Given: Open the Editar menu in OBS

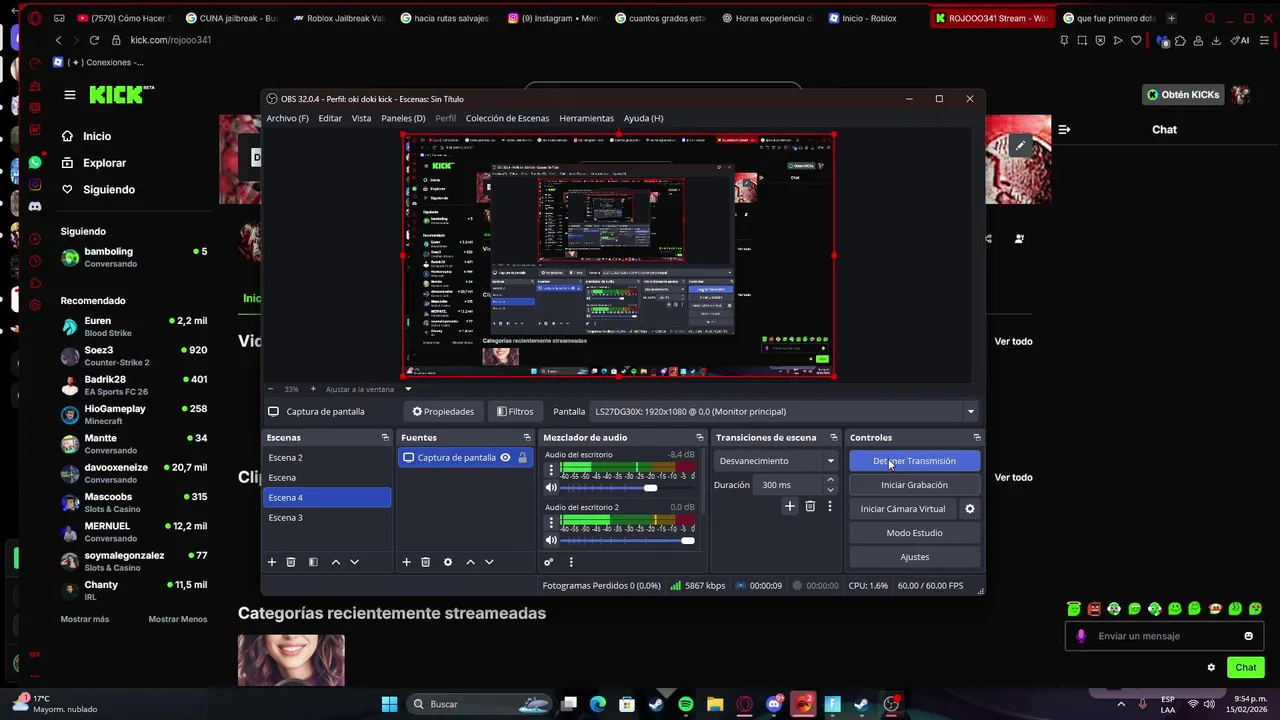Looking at the screenshot, I should 330,118.
